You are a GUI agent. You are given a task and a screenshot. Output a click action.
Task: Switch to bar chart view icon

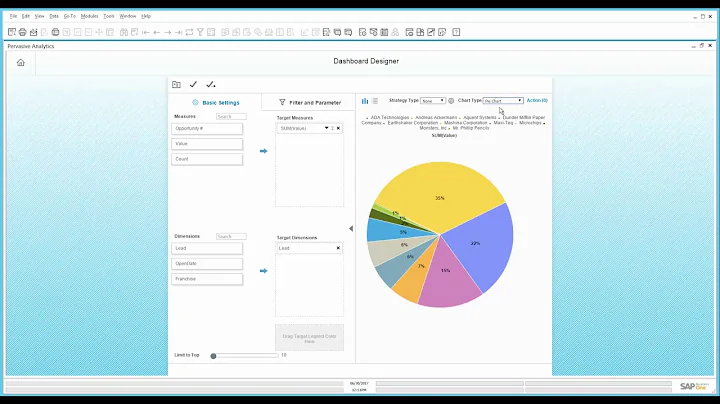click(365, 101)
